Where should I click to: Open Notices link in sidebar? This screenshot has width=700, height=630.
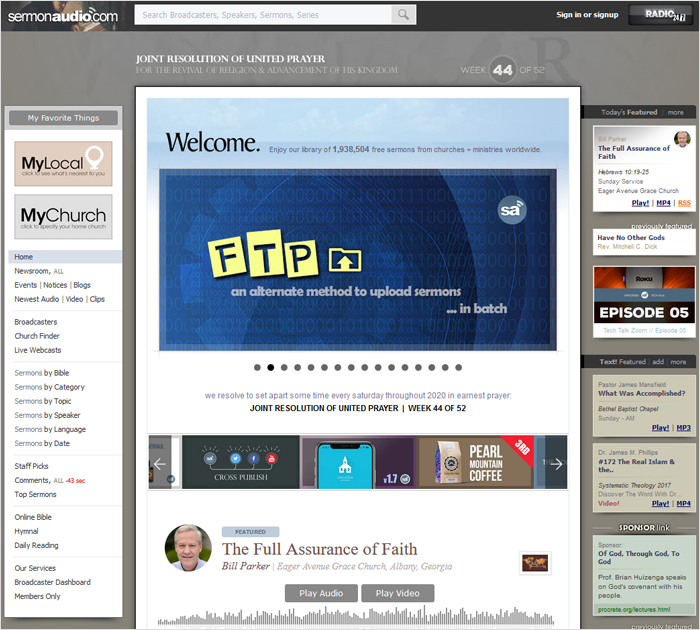[x=55, y=285]
